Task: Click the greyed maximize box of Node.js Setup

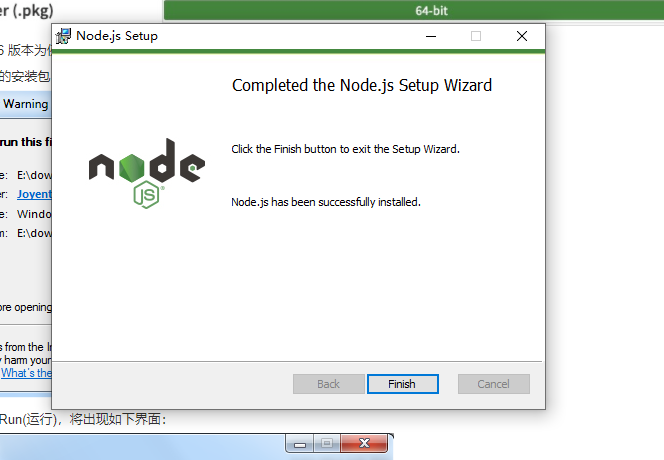Action: [x=476, y=36]
